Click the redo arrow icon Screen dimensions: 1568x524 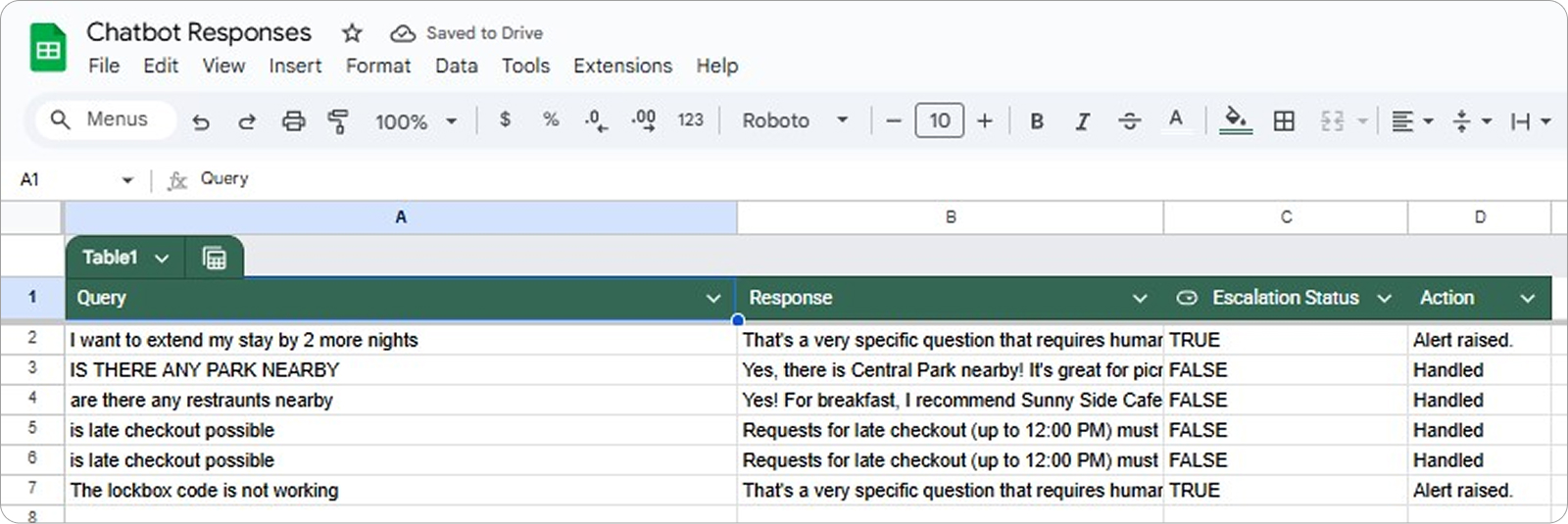[247, 121]
